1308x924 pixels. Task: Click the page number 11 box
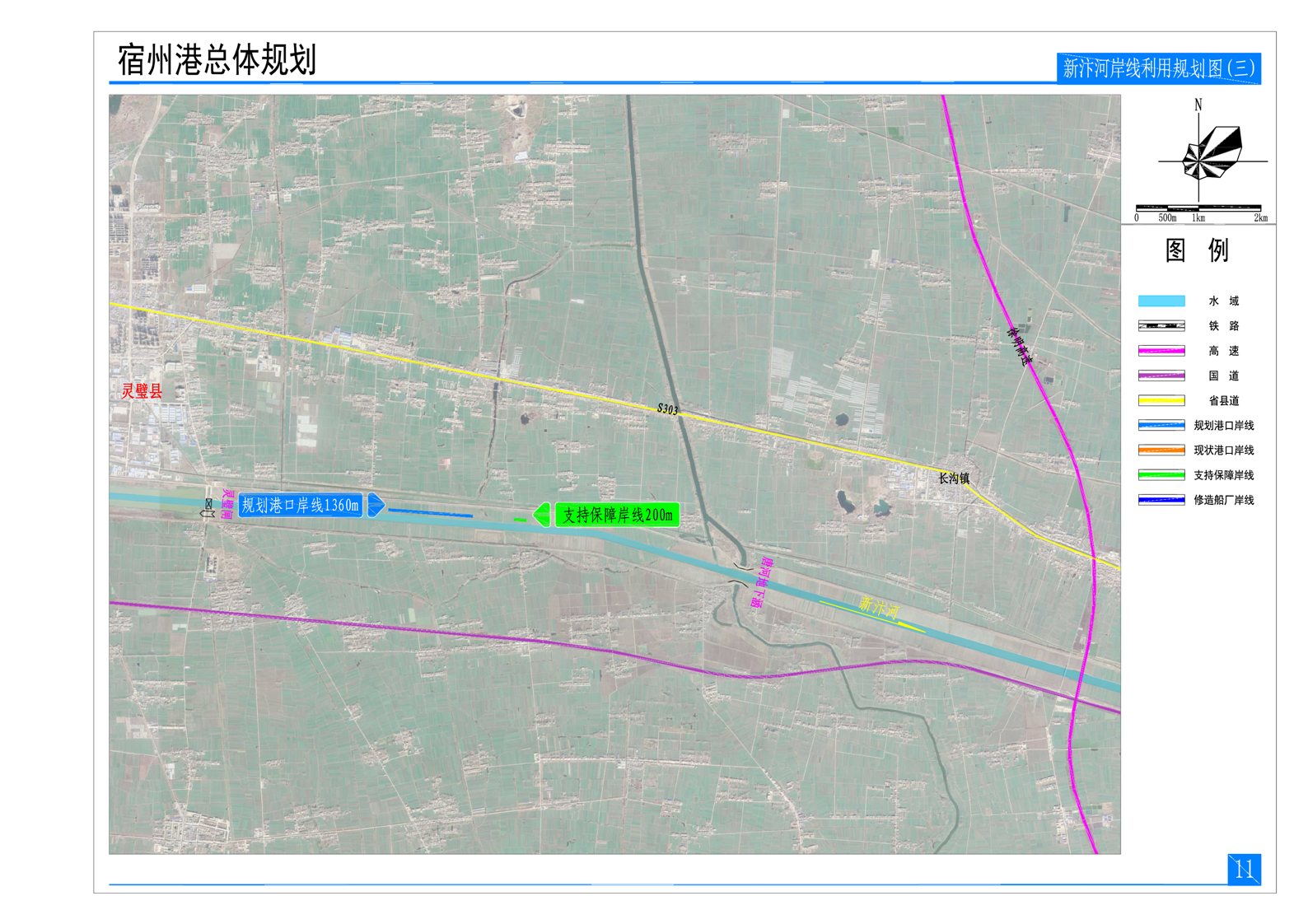coord(1244,870)
